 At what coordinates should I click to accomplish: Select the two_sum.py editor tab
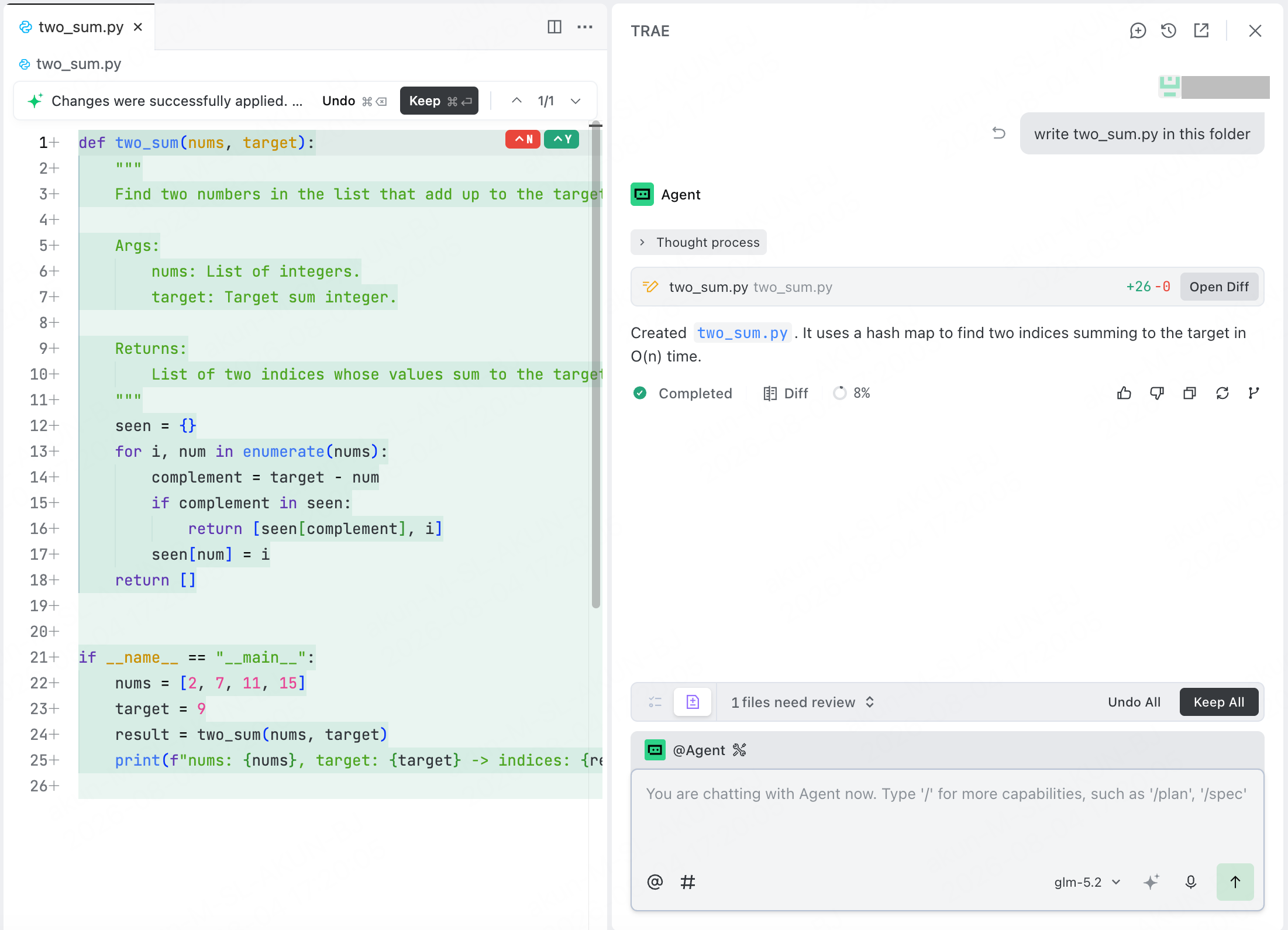80,27
